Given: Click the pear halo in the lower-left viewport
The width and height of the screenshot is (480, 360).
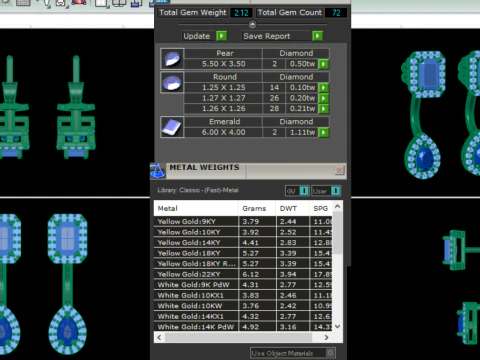Looking at the screenshot, I should (x=68, y=330).
